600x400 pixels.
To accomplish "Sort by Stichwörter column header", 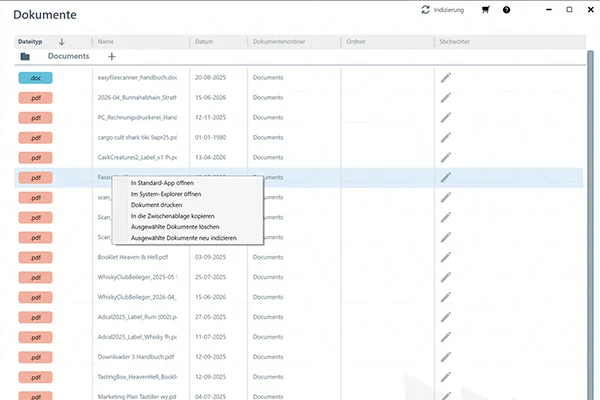I will point(455,42).
